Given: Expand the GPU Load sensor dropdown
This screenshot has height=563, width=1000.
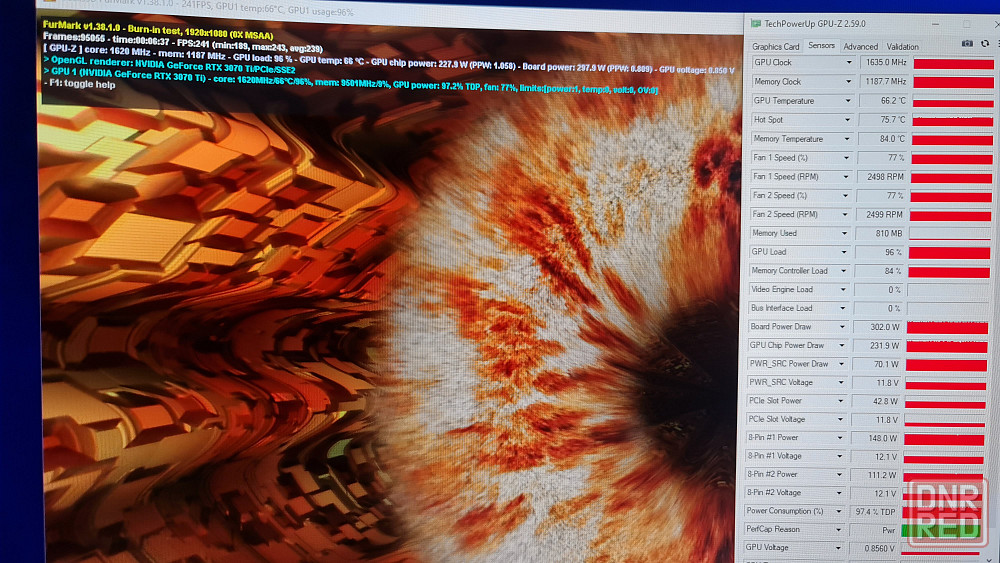Looking at the screenshot, I should point(844,252).
